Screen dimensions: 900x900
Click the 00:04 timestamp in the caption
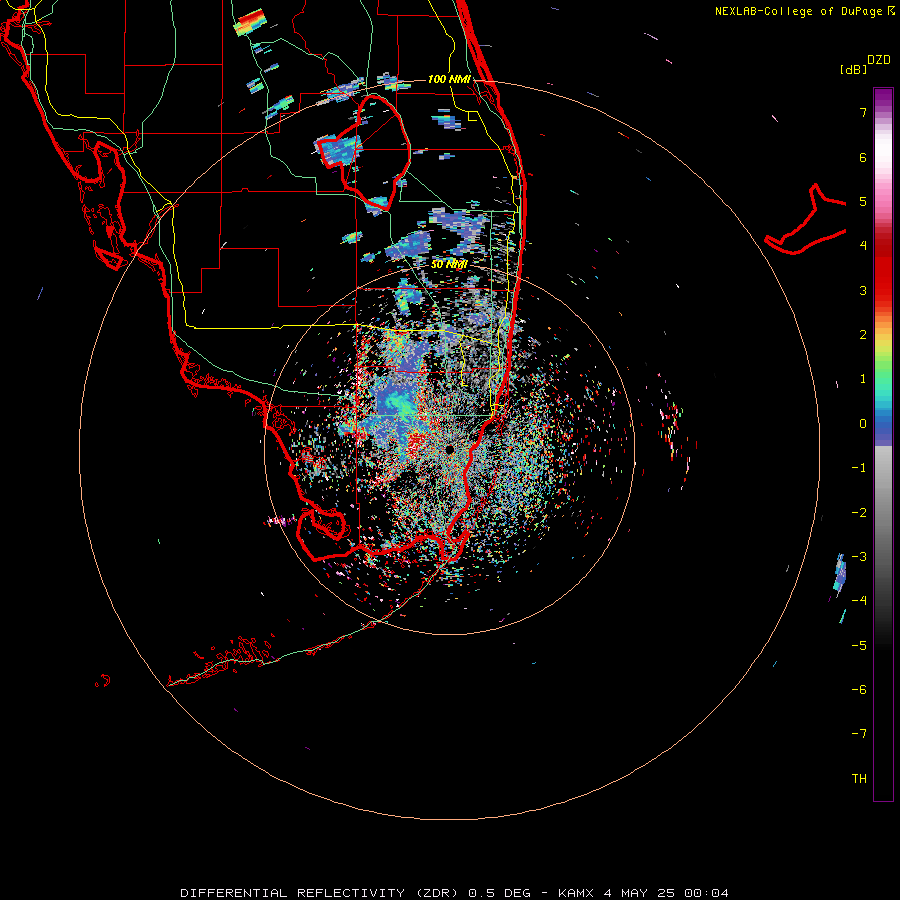tap(708, 893)
